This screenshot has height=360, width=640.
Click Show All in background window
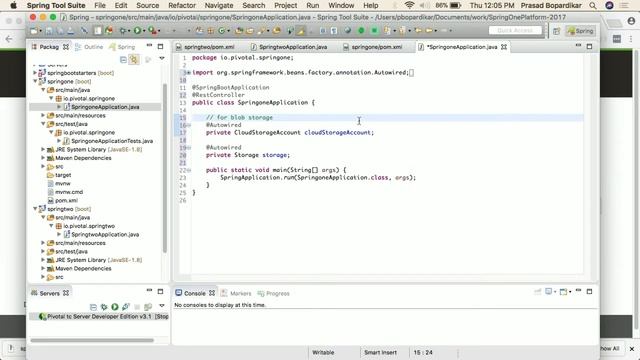click(609, 349)
